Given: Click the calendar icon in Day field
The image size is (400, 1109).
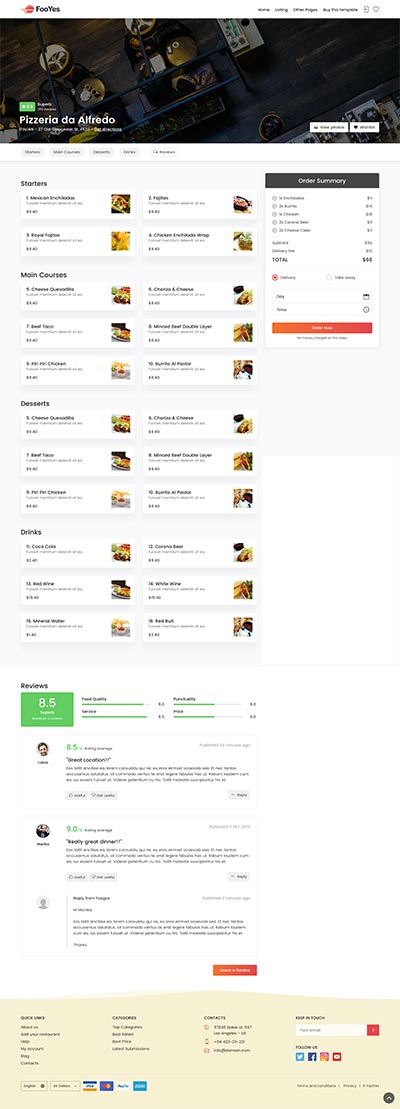Looking at the screenshot, I should (x=366, y=296).
